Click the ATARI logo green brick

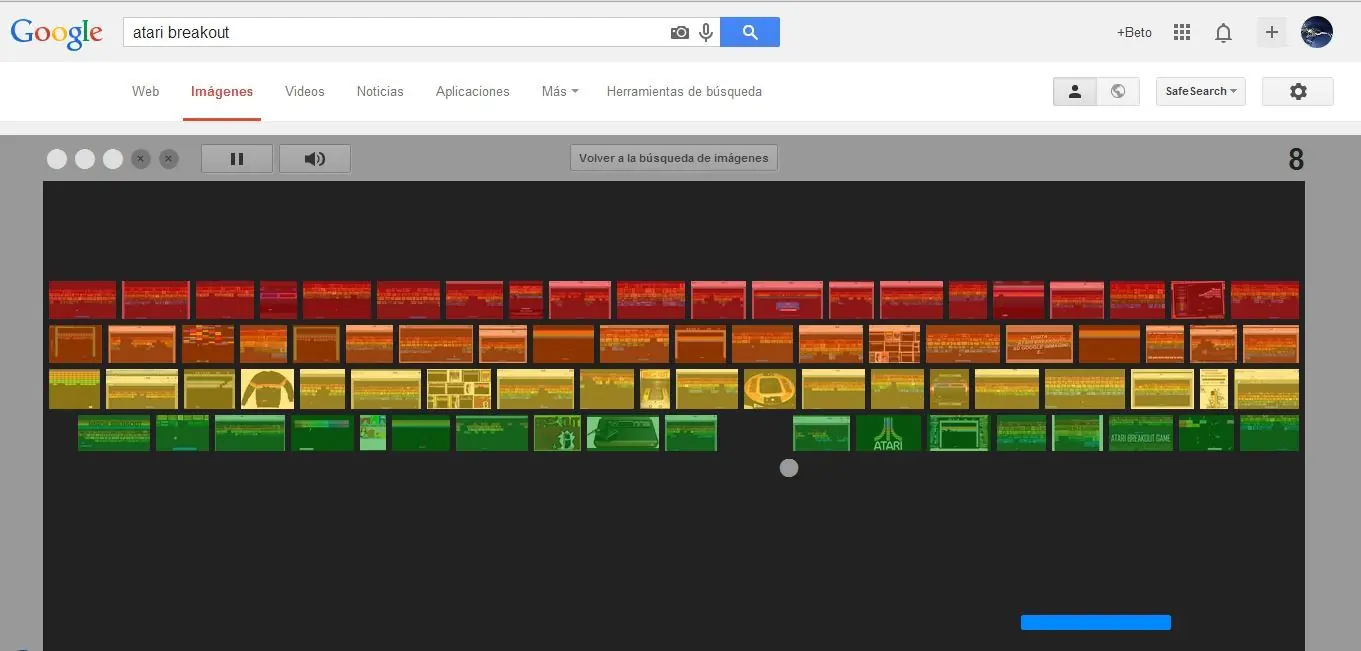coord(888,433)
